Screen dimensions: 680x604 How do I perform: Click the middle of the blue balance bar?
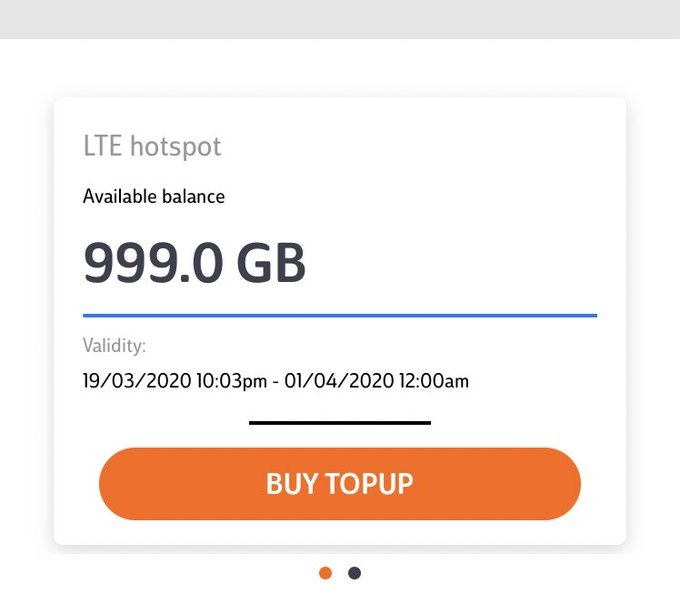click(340, 315)
